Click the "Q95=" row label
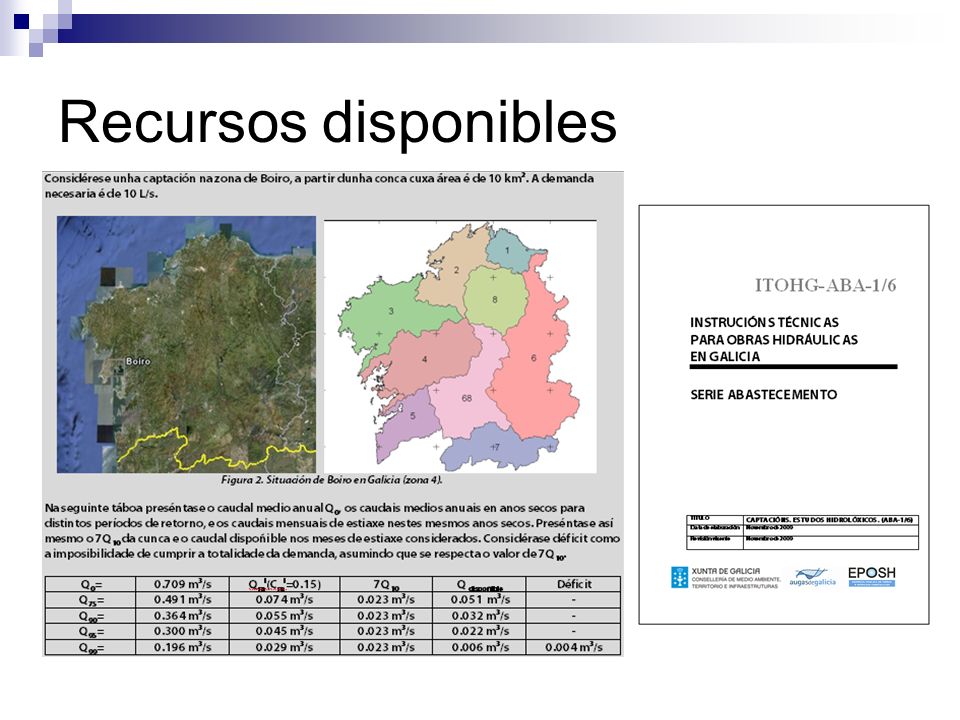Image resolution: width=960 pixels, height=720 pixels. coord(90,631)
